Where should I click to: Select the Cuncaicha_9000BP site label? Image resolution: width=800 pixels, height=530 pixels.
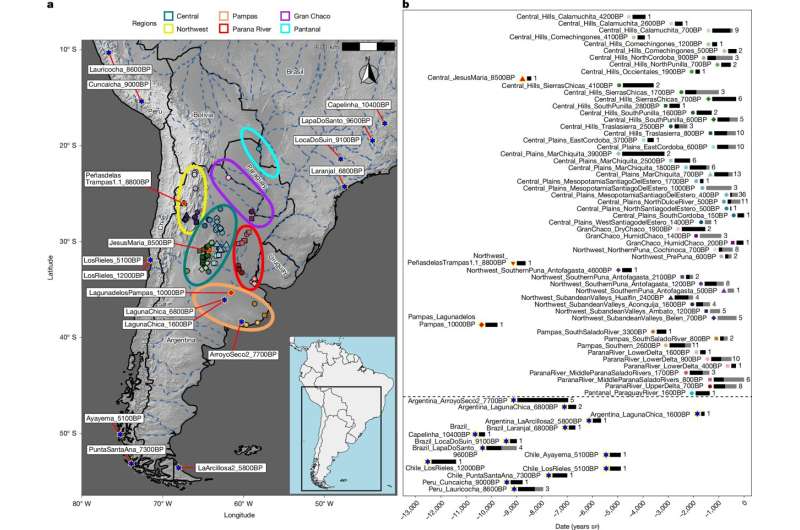pos(118,84)
